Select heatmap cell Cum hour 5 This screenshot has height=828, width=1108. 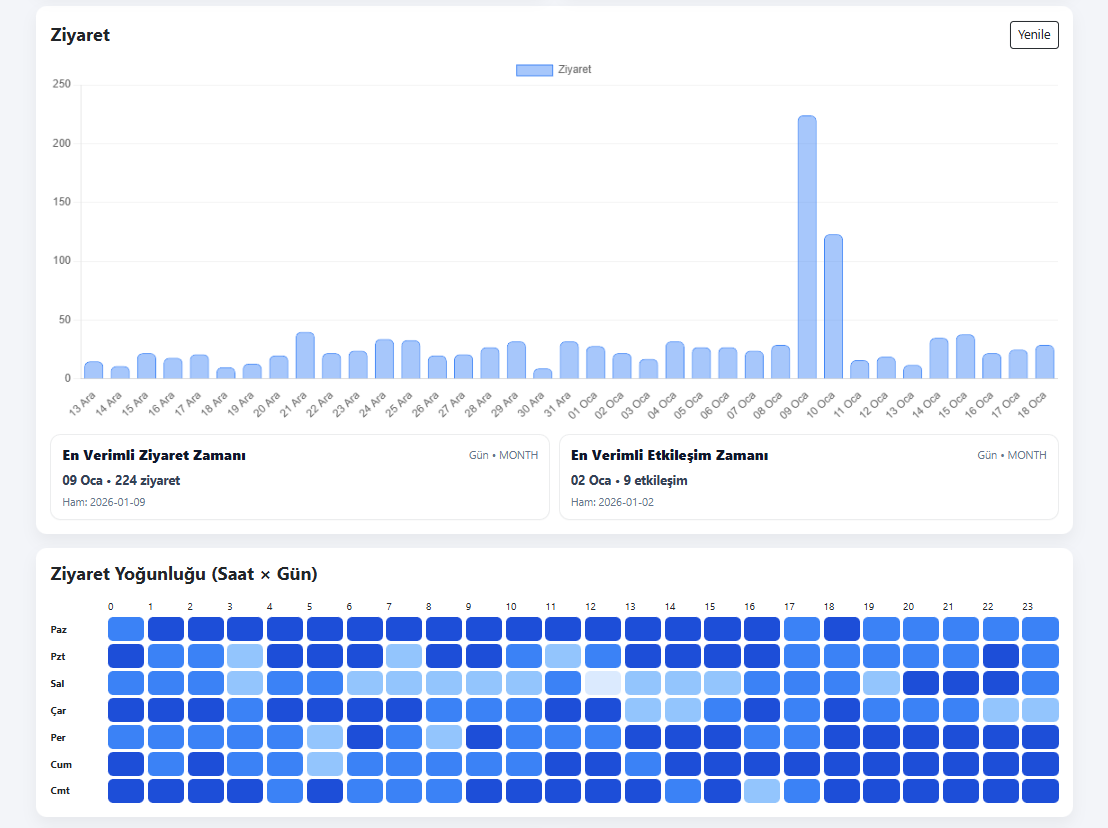point(324,764)
